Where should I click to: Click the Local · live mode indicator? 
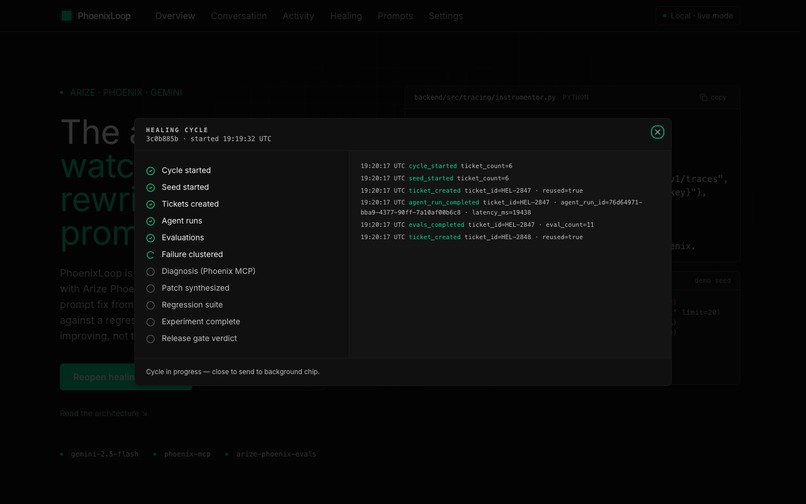[698, 16]
